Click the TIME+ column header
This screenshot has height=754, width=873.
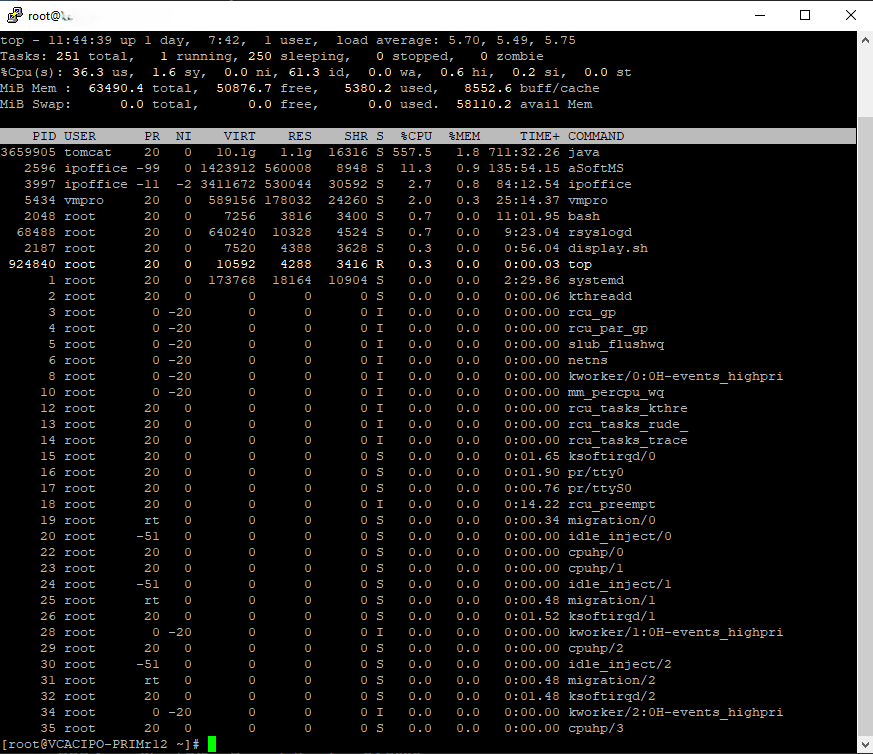tap(540, 136)
